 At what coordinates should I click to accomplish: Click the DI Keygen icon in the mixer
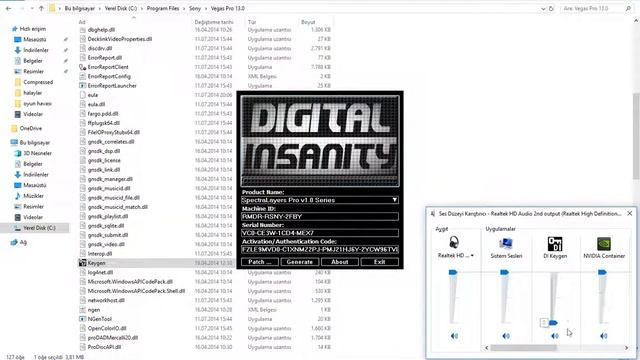coord(555,244)
